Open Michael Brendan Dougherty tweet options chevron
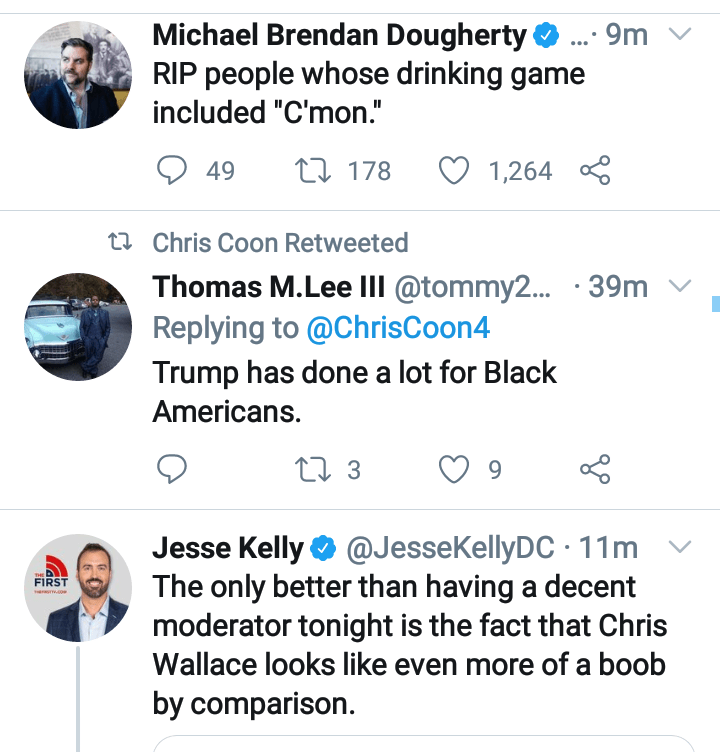The height and width of the screenshot is (752, 720). click(x=680, y=36)
